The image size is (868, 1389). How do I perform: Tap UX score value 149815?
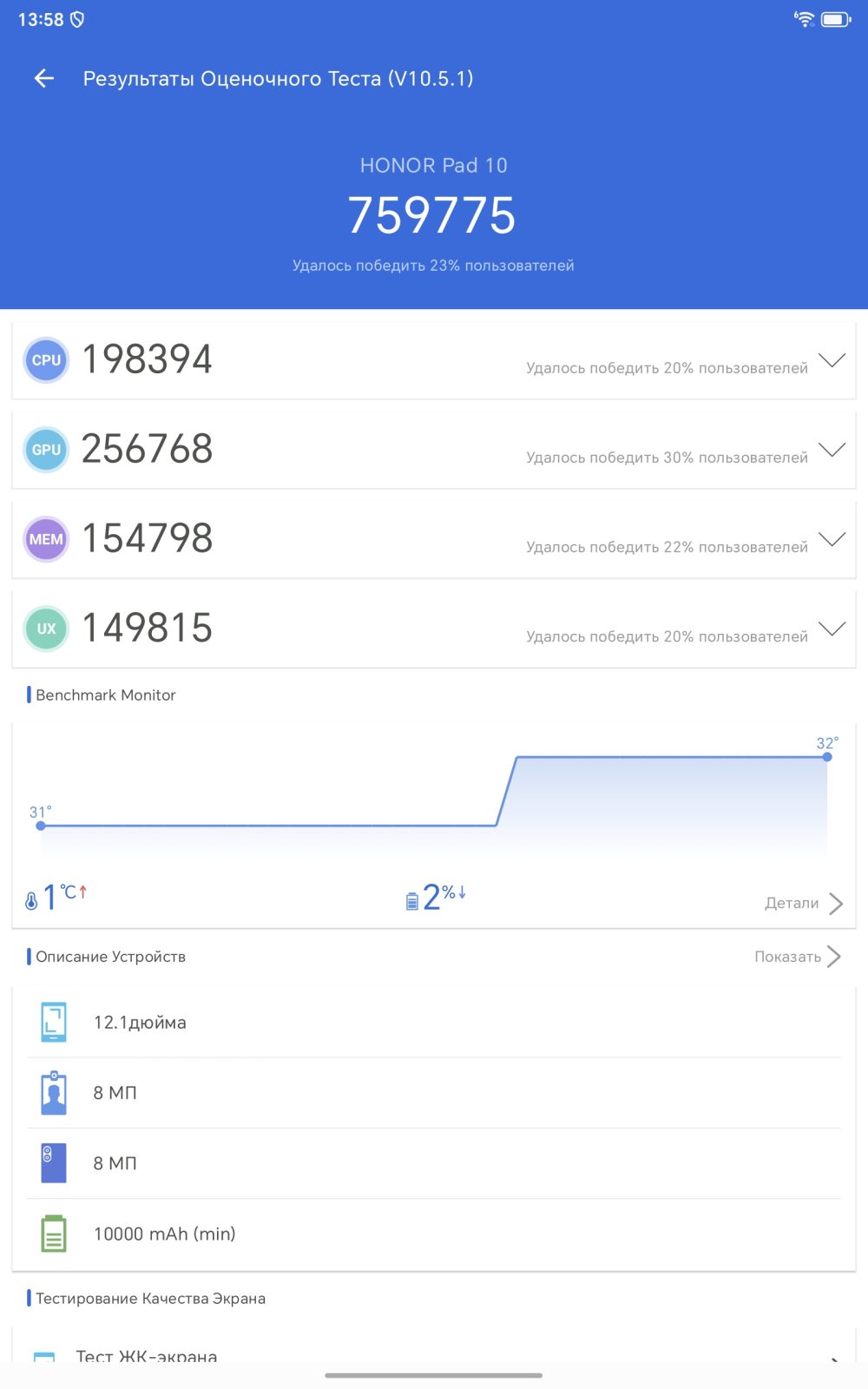click(x=148, y=628)
